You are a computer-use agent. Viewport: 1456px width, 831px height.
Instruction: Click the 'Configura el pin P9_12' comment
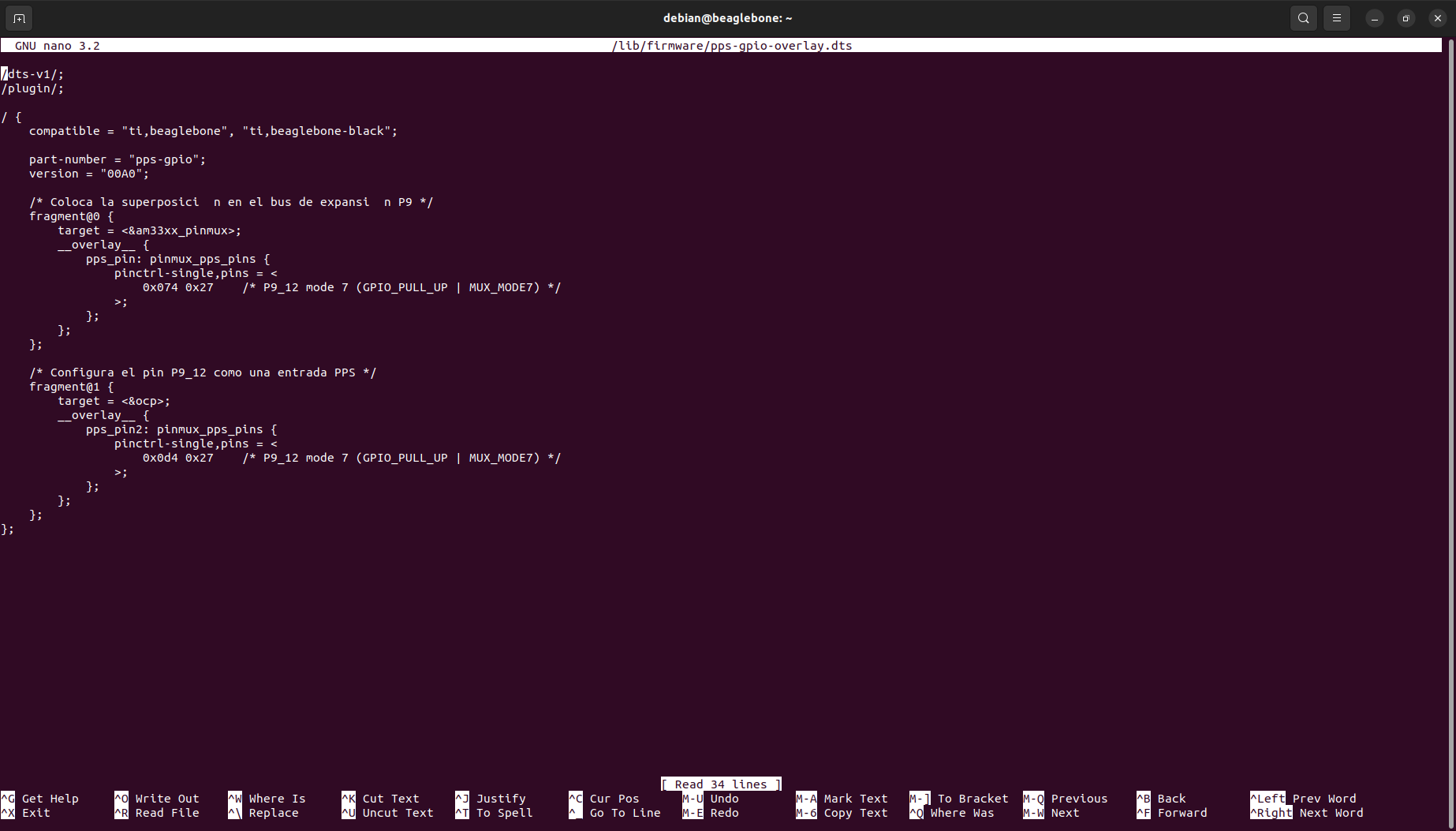click(203, 372)
